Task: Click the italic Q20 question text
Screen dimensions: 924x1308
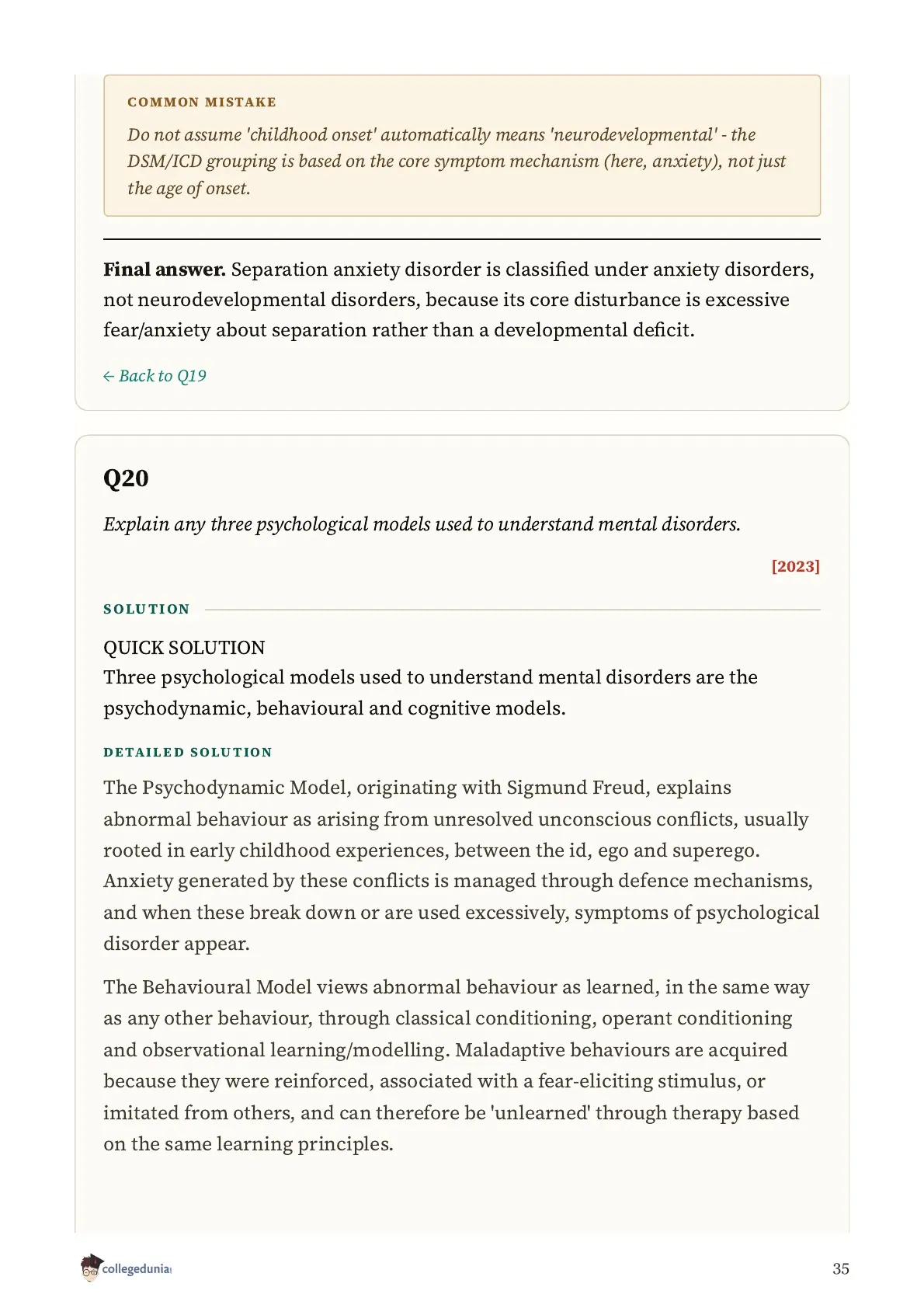Action: click(422, 524)
